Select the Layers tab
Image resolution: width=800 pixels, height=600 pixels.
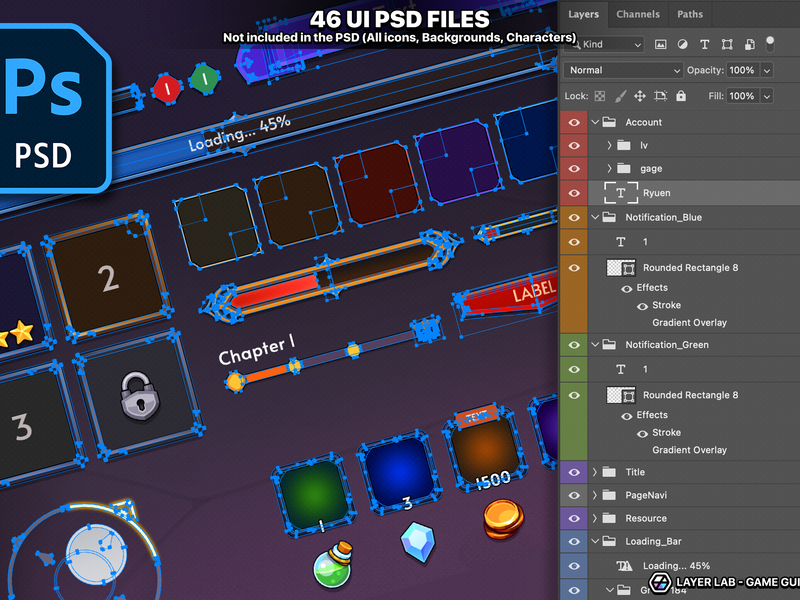(584, 14)
